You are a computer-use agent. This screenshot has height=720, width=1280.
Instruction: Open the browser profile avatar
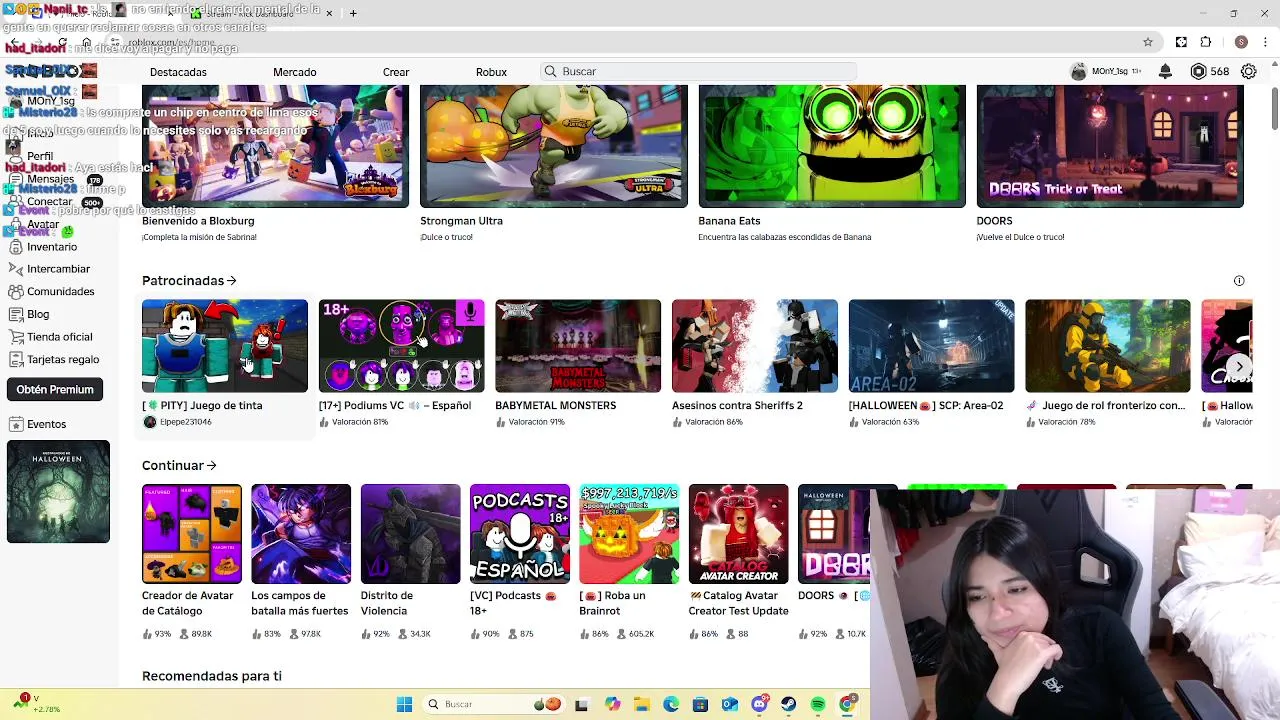(x=1241, y=42)
